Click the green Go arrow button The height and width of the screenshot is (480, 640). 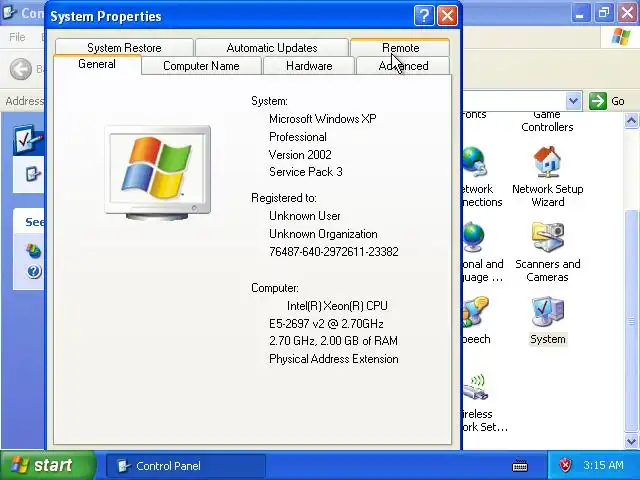tap(598, 100)
